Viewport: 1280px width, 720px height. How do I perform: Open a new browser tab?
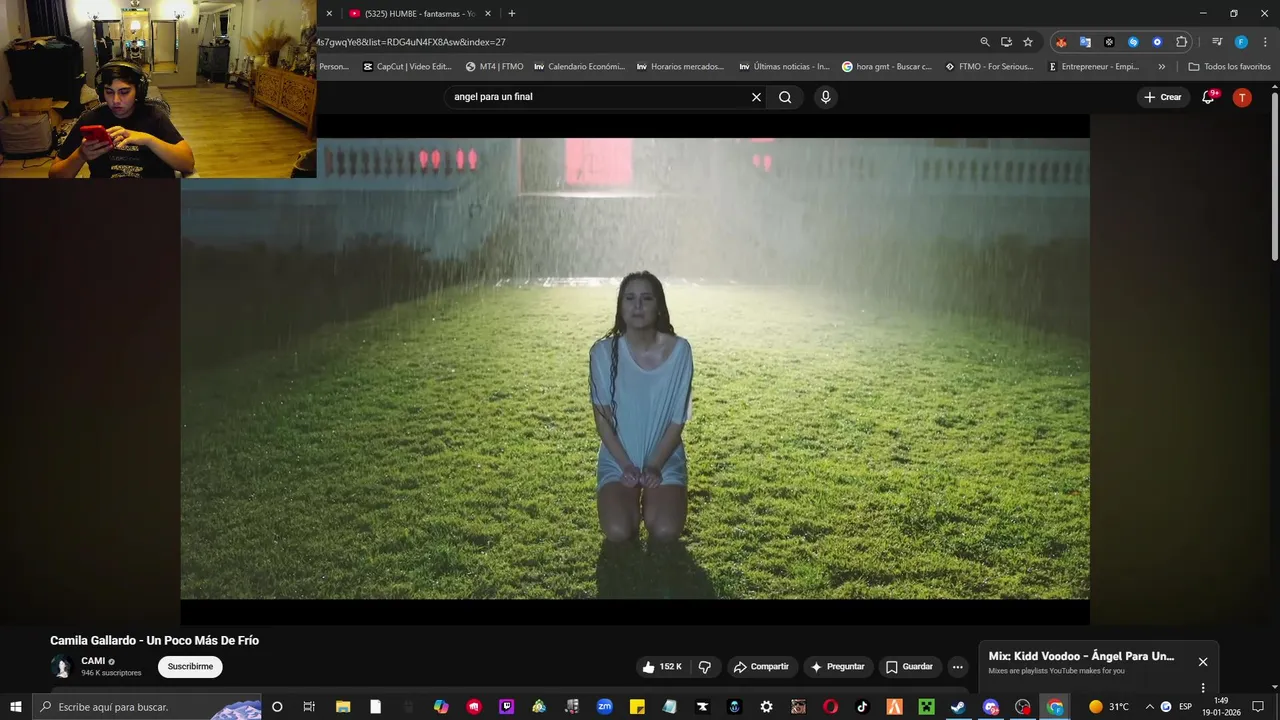click(512, 13)
